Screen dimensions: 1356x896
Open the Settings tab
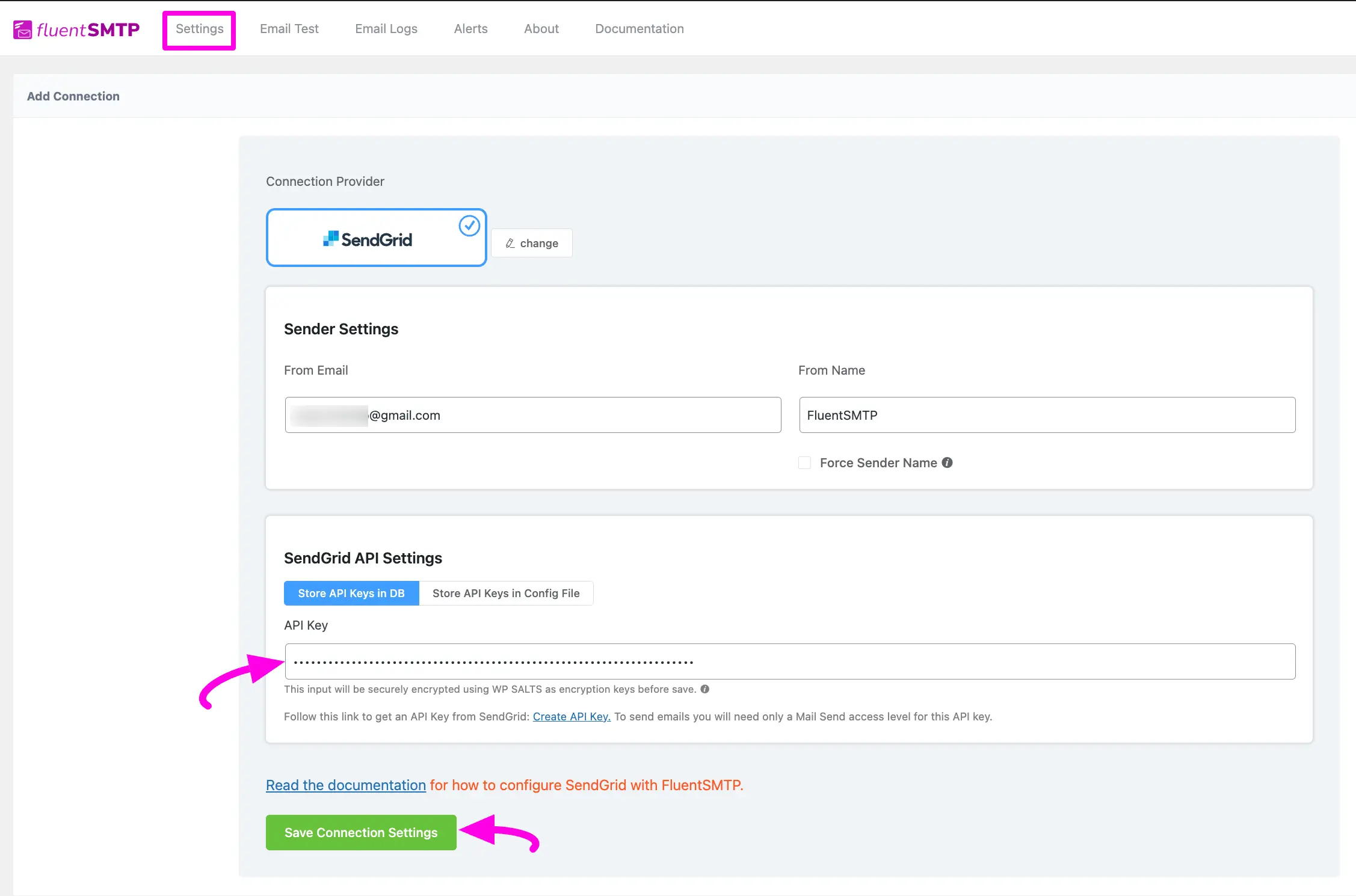tap(199, 29)
